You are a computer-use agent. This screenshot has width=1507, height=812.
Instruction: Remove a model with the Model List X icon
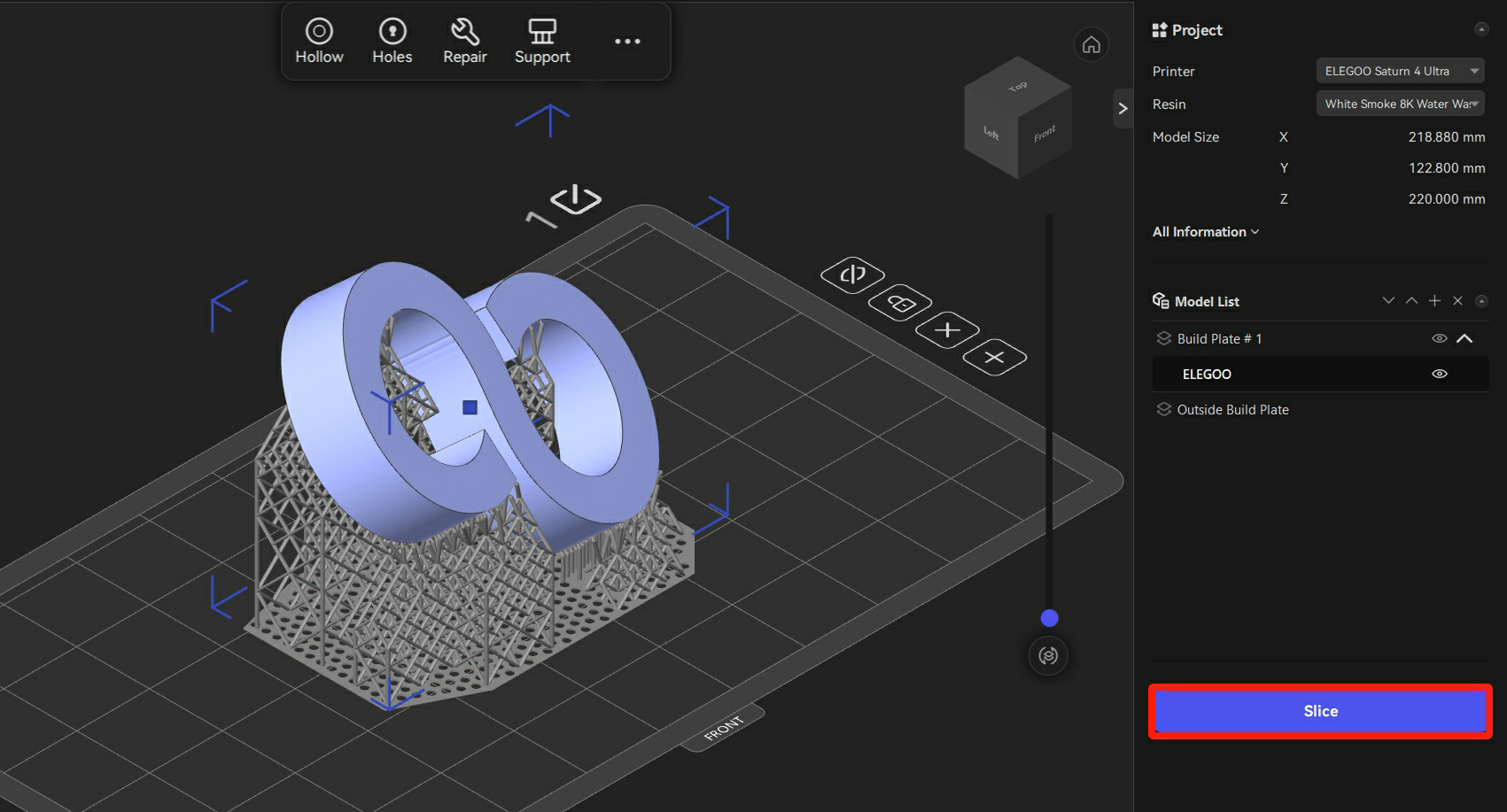(x=1457, y=301)
